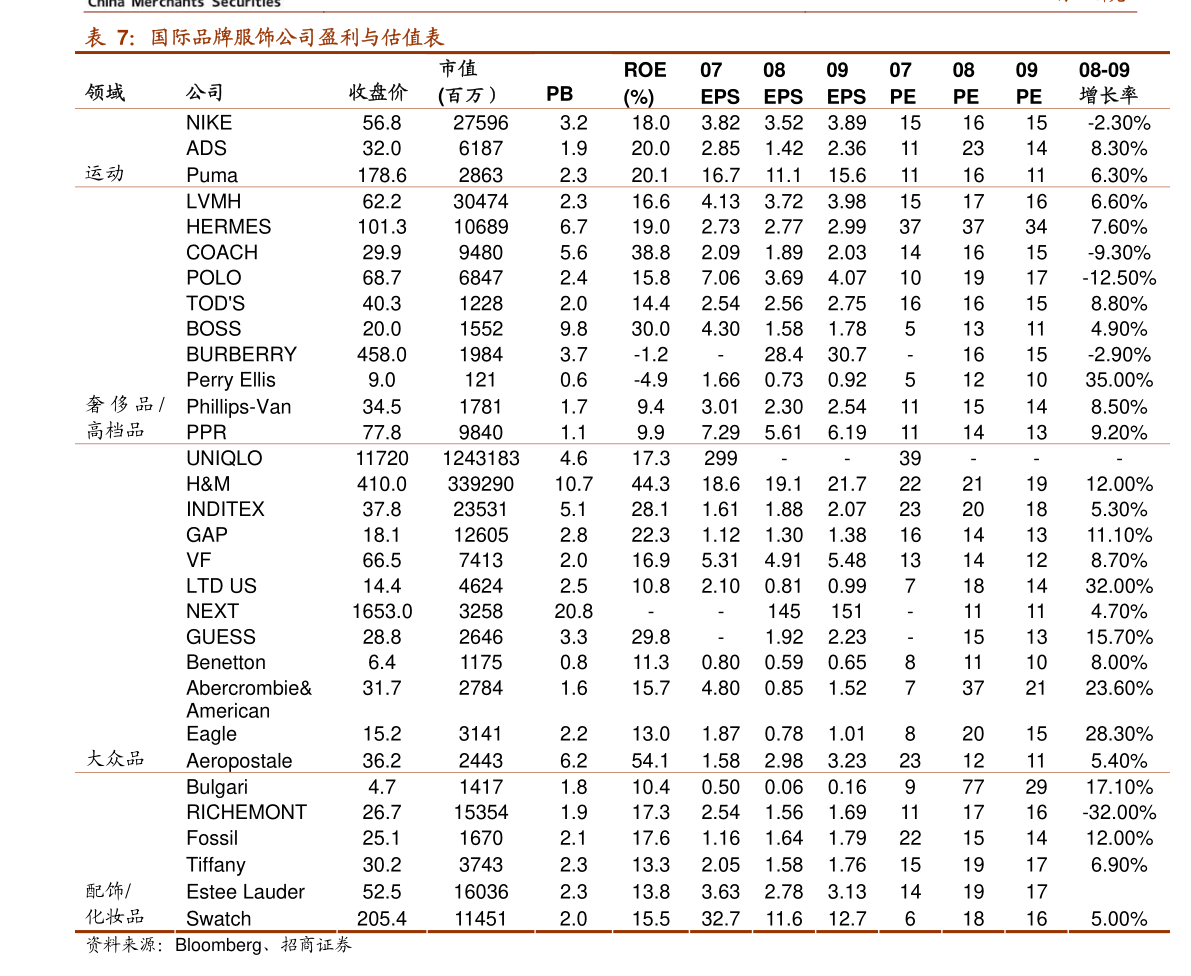This screenshot has width=1191, height=976.
Task: Select the LVMH row label
Action: [x=213, y=202]
